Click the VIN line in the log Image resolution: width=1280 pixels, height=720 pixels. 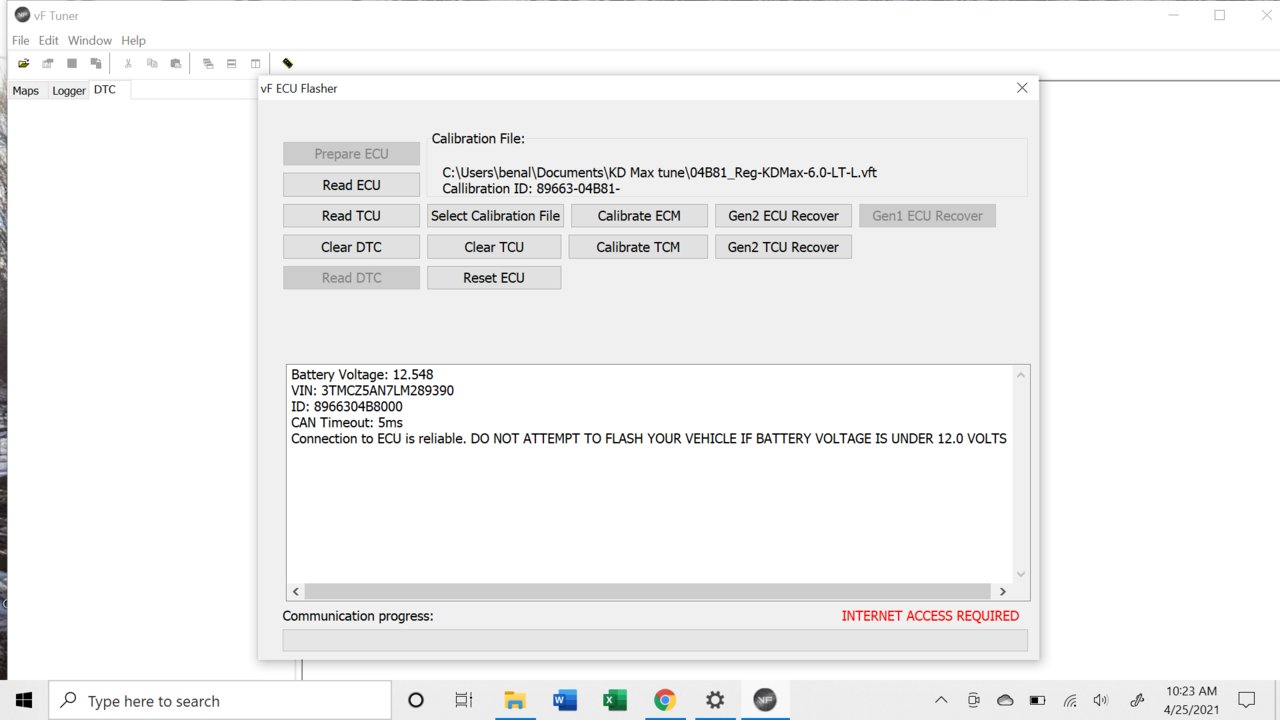click(372, 391)
